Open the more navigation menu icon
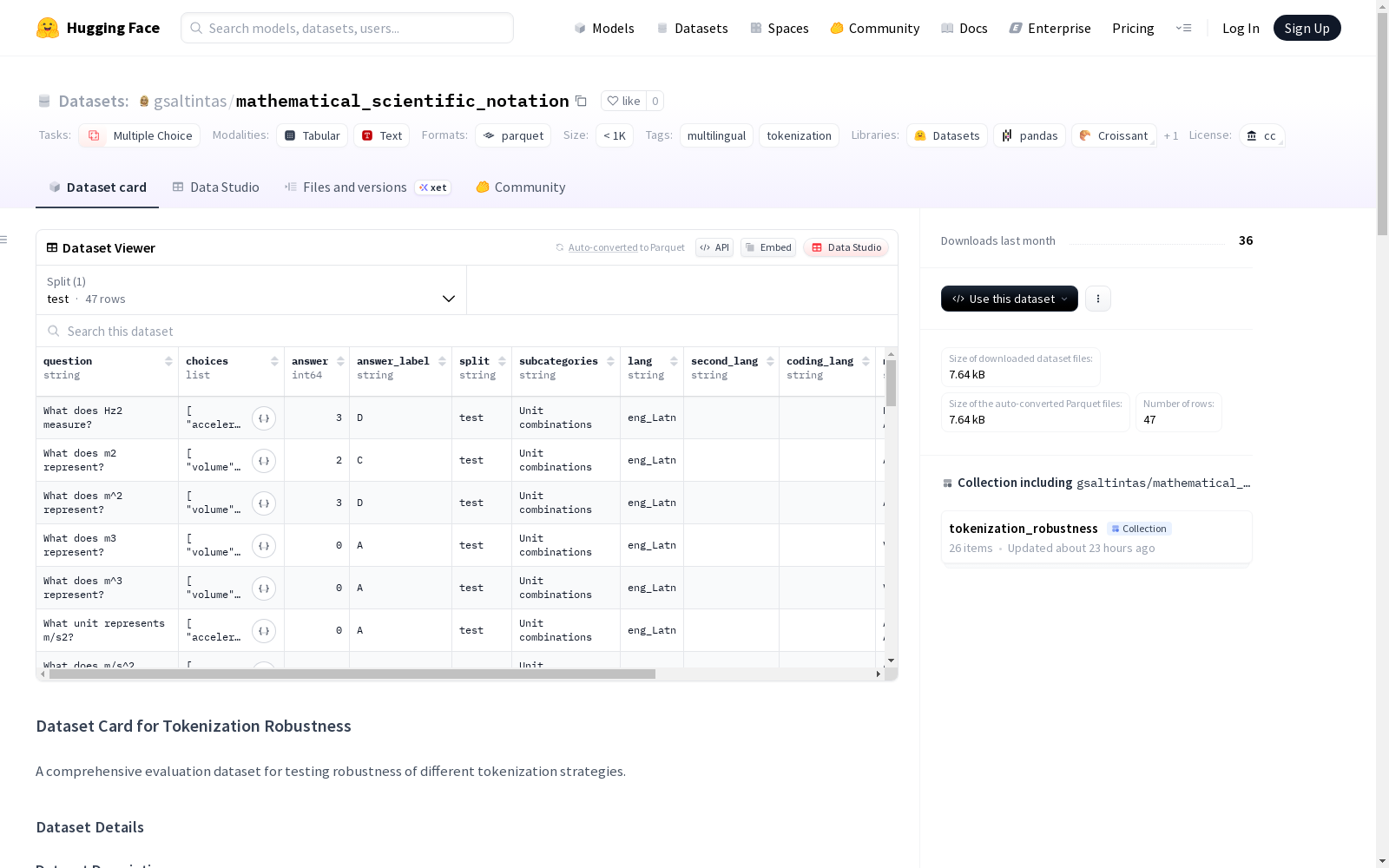This screenshot has height=868, width=1389. point(1183,28)
